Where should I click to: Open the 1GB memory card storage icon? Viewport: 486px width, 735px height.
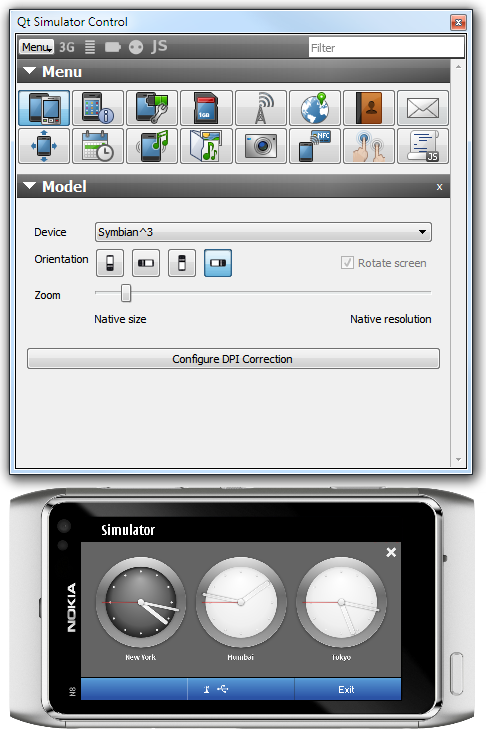[206, 108]
